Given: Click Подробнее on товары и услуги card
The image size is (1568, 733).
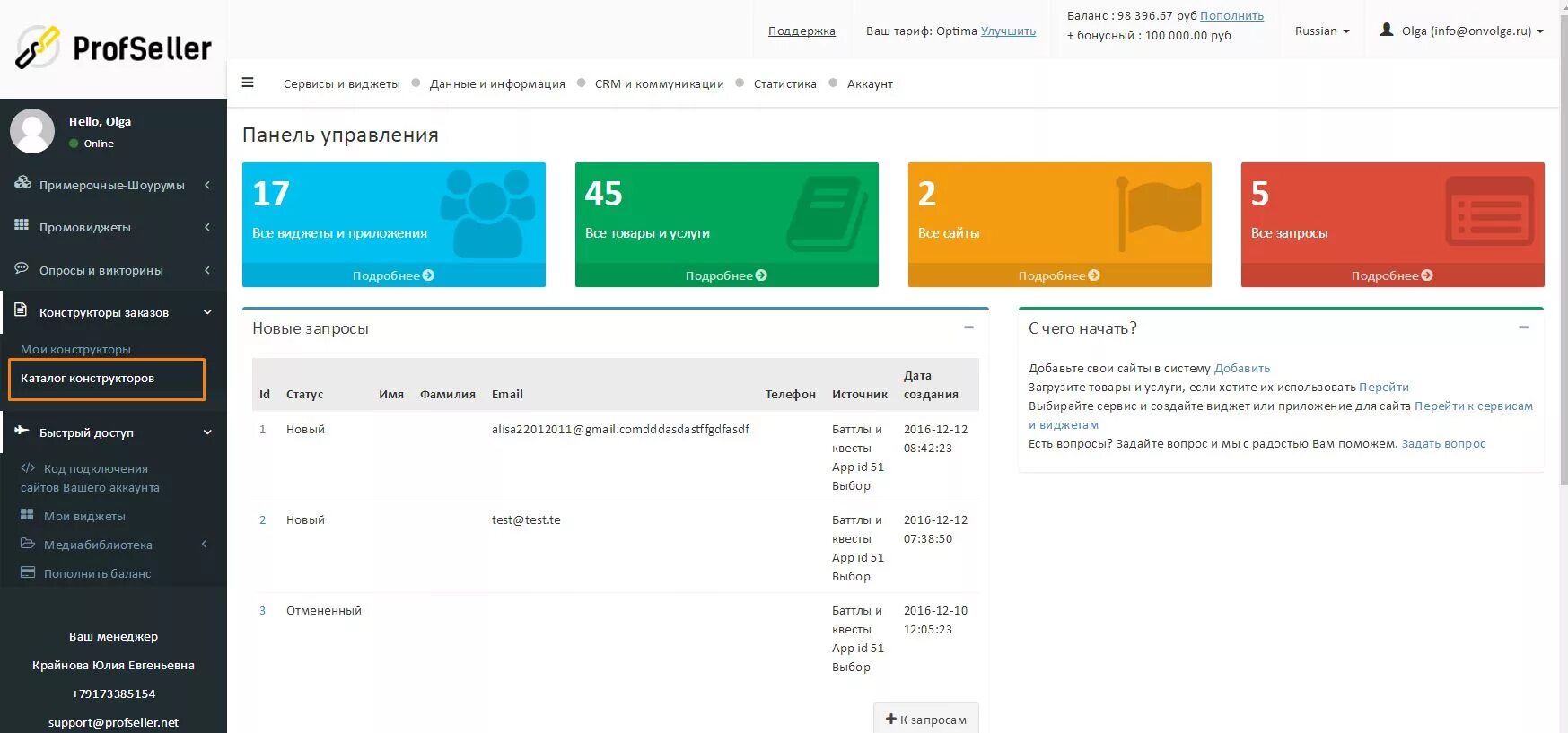Looking at the screenshot, I should (726, 275).
